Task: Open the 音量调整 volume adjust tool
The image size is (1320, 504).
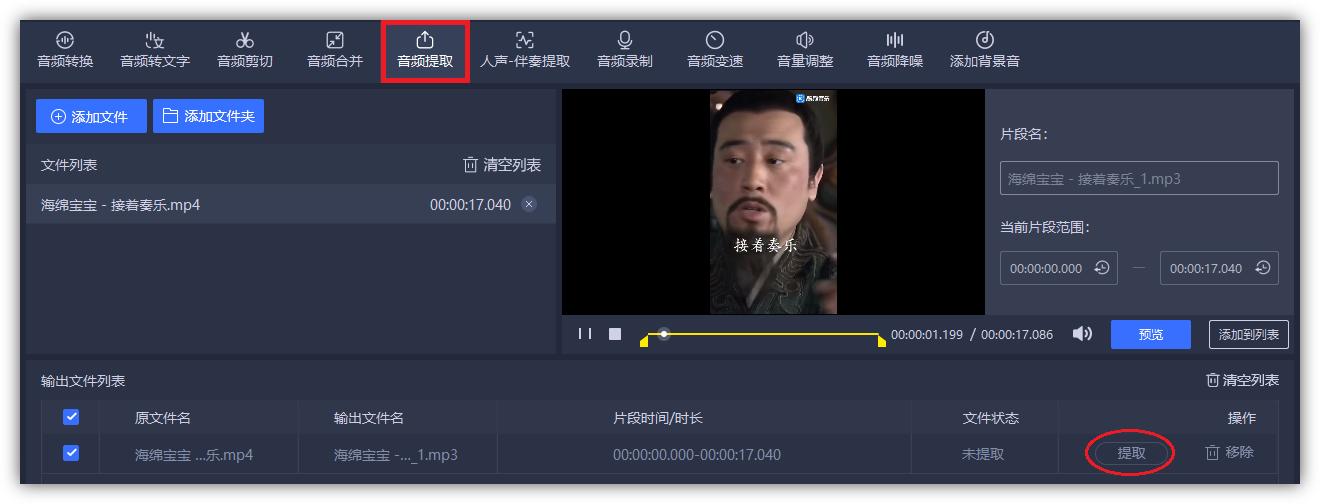Action: (x=805, y=50)
